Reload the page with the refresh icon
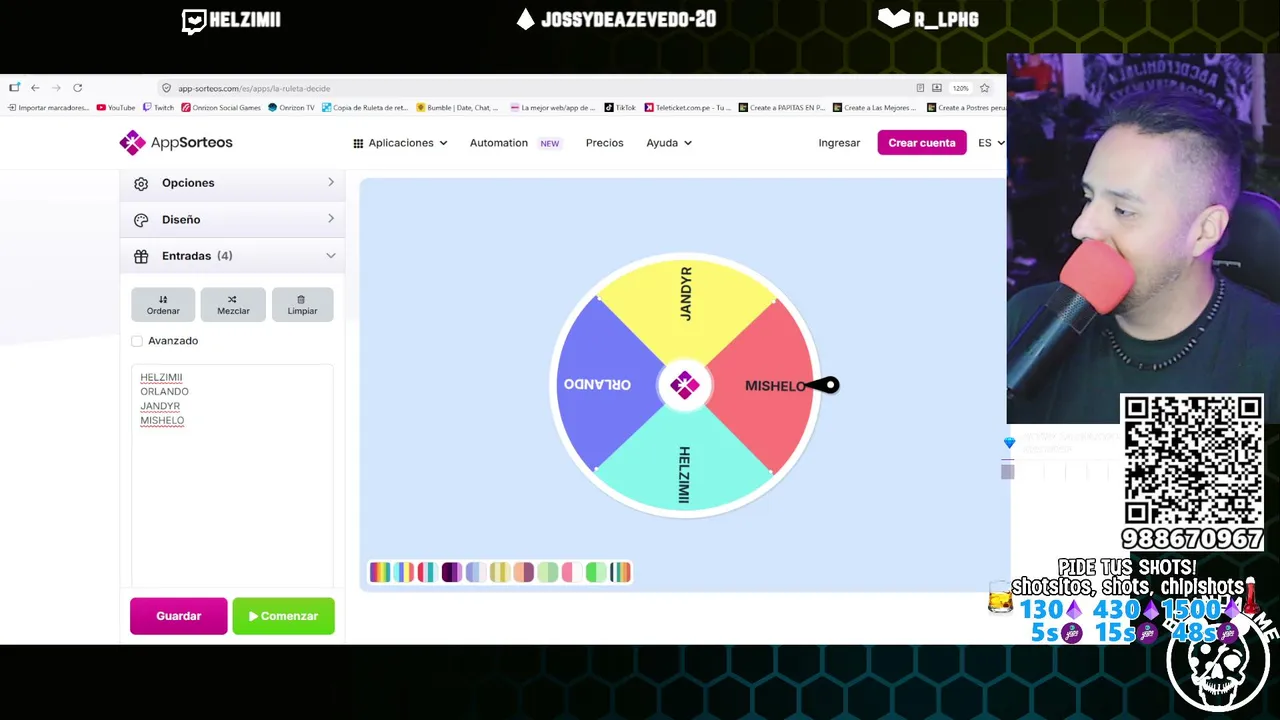1280x720 pixels. click(77, 88)
